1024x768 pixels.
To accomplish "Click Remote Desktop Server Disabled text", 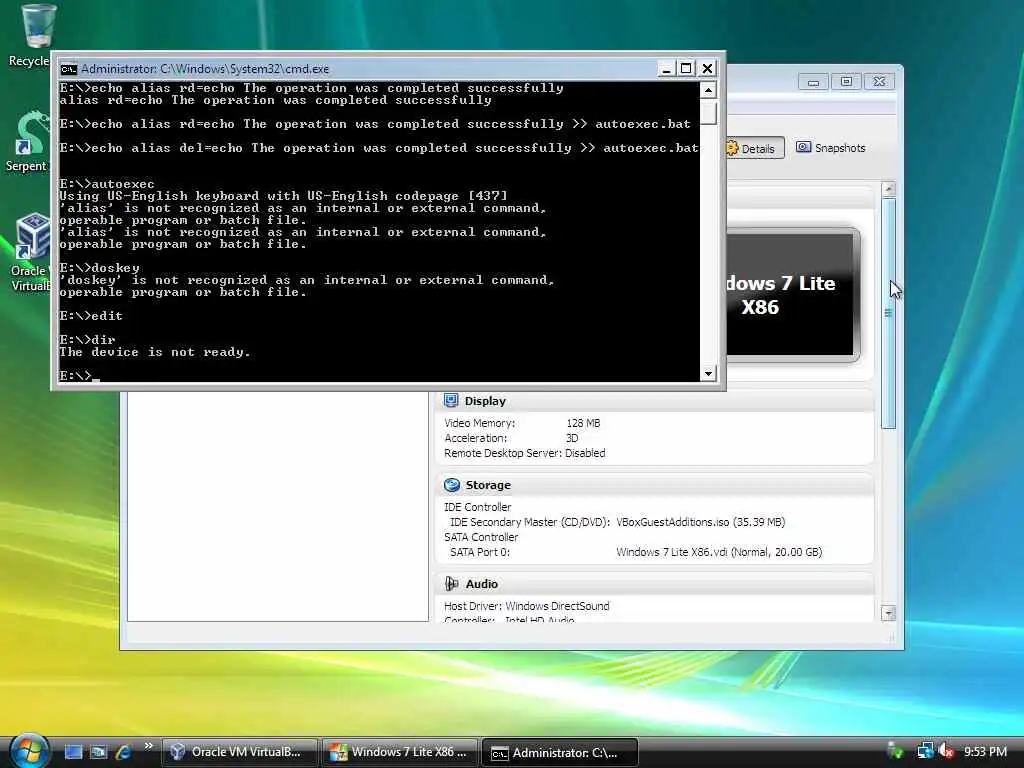I will pos(524,453).
